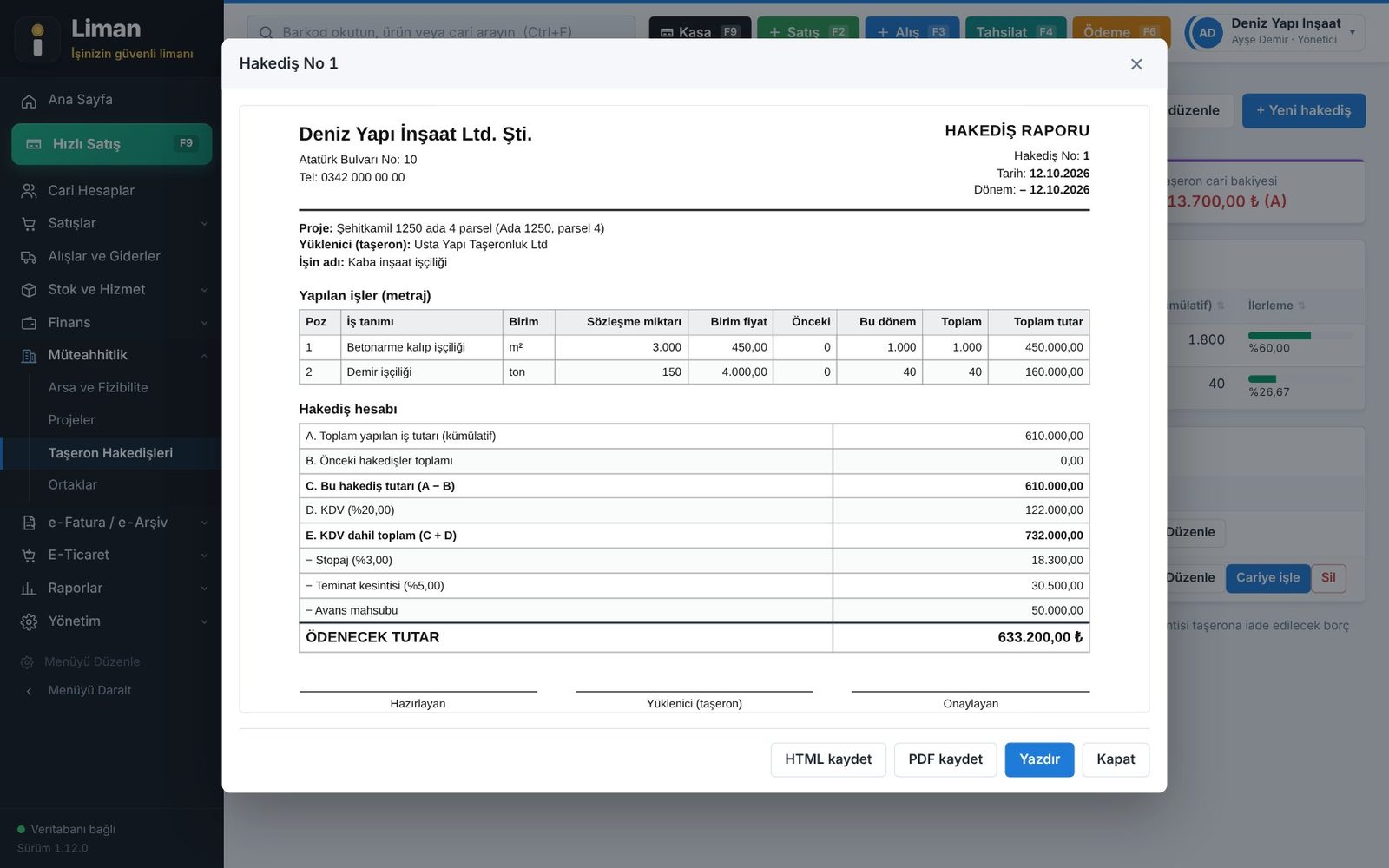Image resolution: width=1389 pixels, height=868 pixels.
Task: Click the %60,00 progress bar
Action: [x=1300, y=336]
